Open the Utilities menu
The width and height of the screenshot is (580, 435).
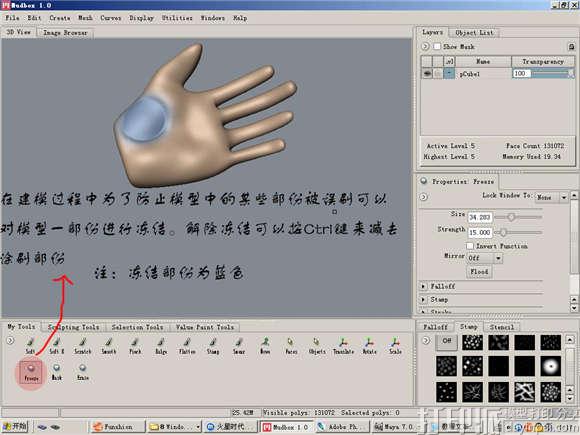click(177, 18)
